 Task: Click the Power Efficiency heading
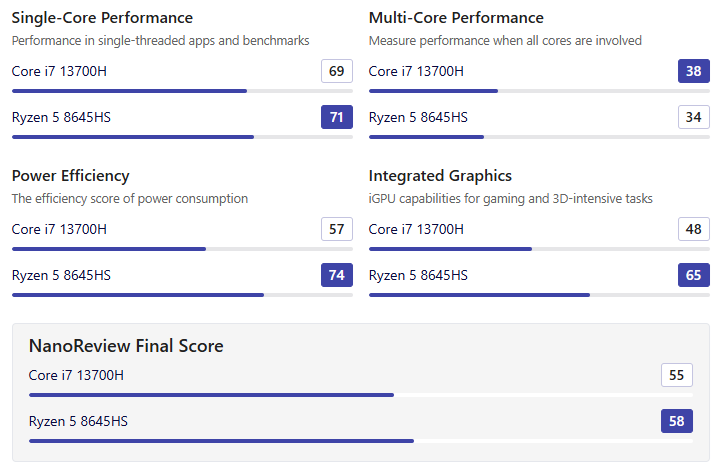click(71, 176)
